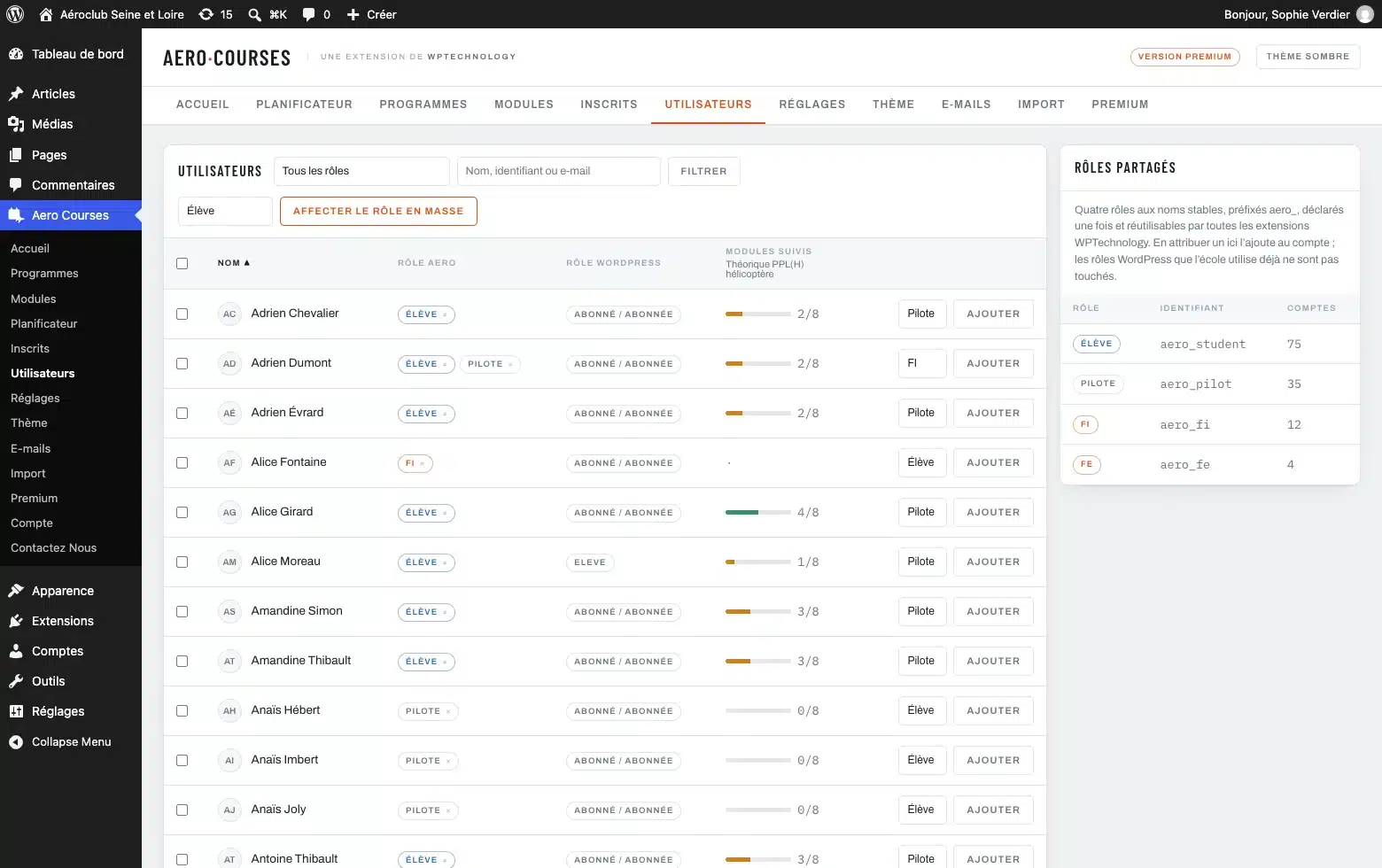Image resolution: width=1382 pixels, height=868 pixels.
Task: Click Alice Girard's 4/8 modules progress bar
Action: tap(758, 513)
